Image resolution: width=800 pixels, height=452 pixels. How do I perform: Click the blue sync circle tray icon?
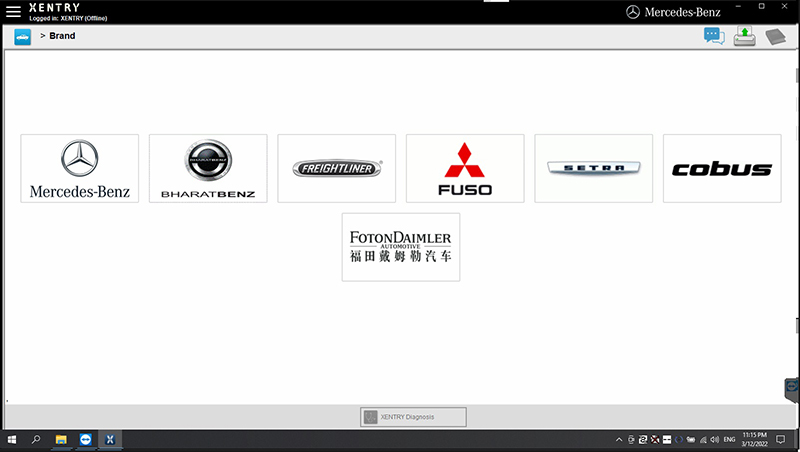tap(679, 439)
